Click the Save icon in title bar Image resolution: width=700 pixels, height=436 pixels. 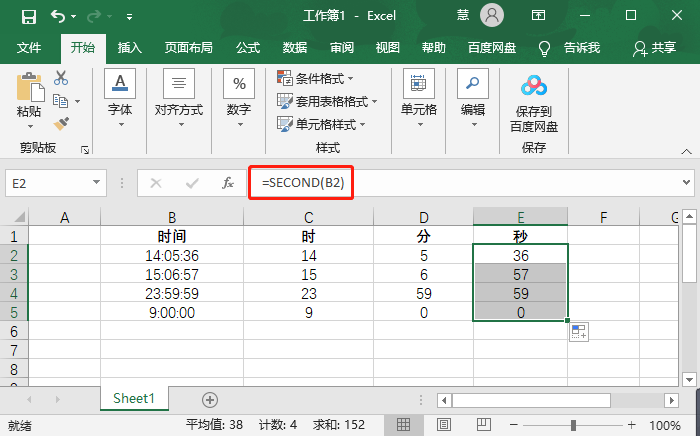pos(28,16)
